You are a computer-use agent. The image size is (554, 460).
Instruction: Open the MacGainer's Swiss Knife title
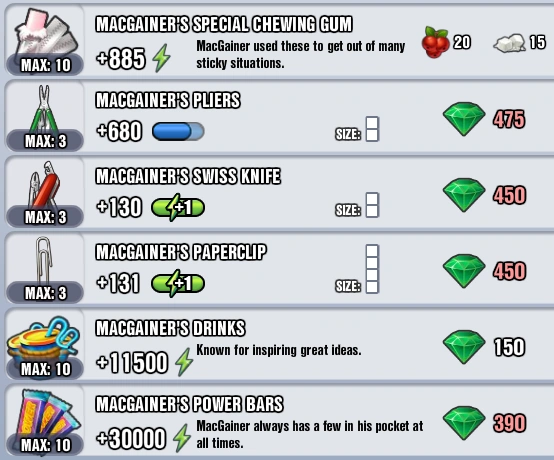pyautogui.click(x=188, y=176)
